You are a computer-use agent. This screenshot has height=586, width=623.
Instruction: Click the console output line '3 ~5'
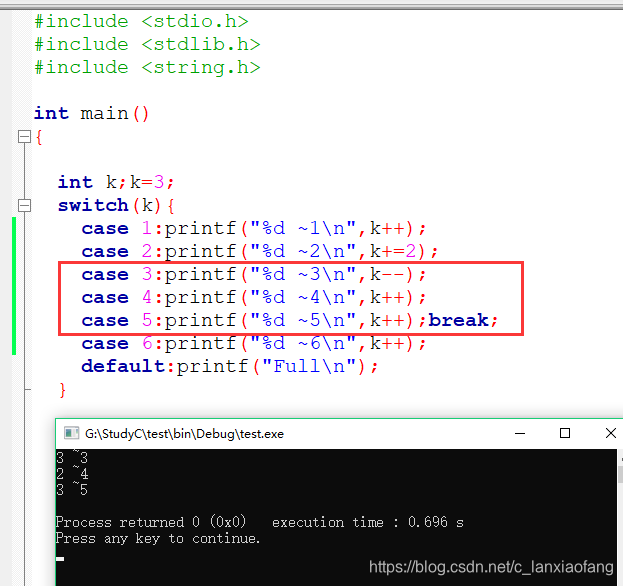[x=72, y=489]
